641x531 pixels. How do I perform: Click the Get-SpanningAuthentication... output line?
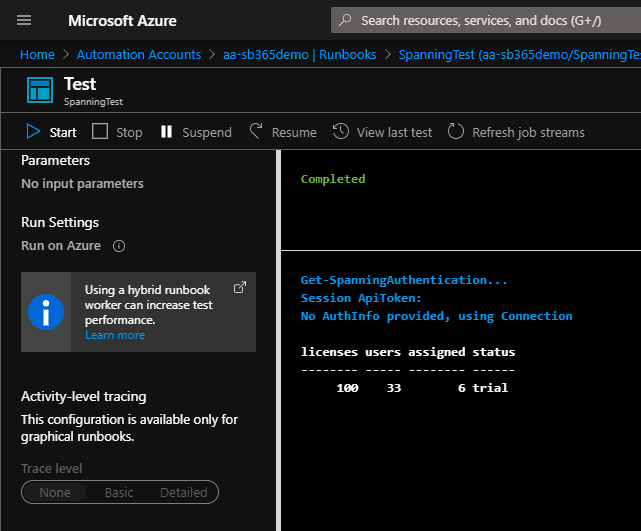[x=404, y=280]
